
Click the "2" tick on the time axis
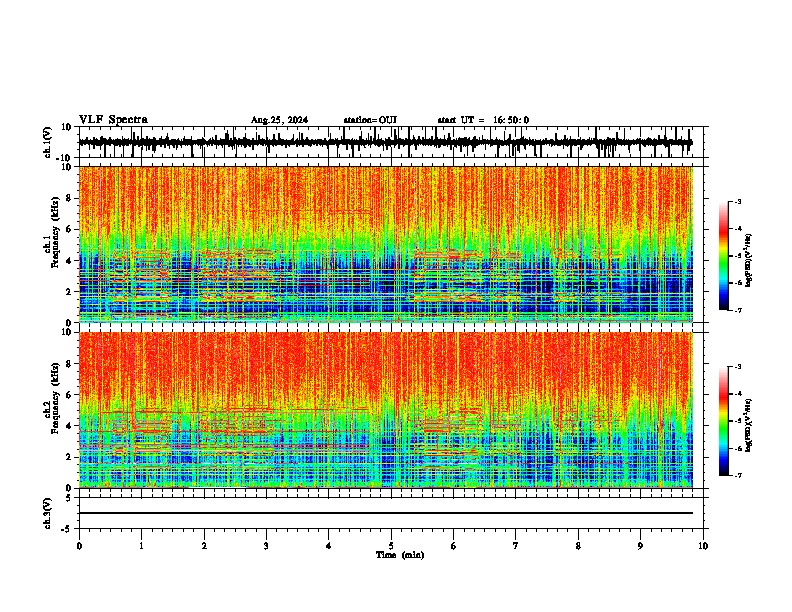tap(204, 546)
